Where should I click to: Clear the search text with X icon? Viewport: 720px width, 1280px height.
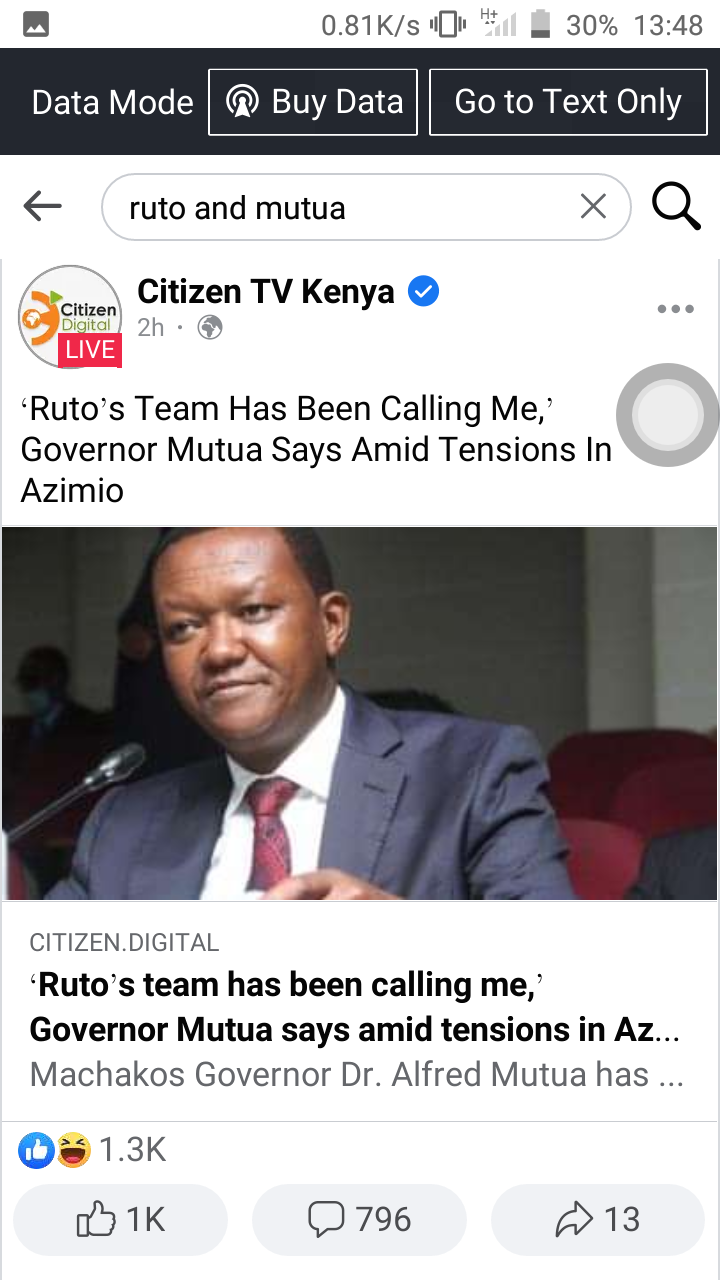[x=593, y=207]
